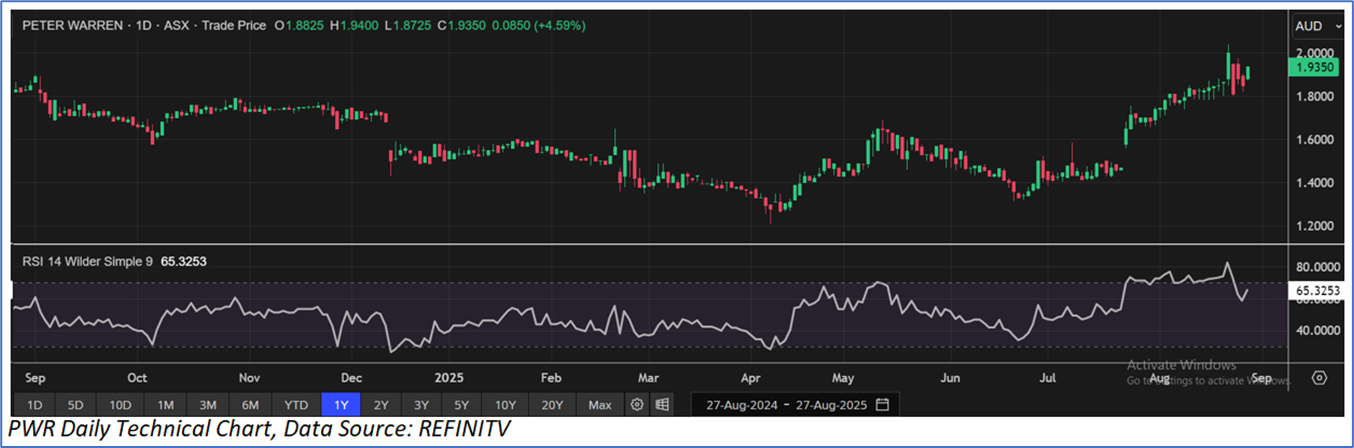
Task: Click the table view icon beside the gear
Action: 661,405
